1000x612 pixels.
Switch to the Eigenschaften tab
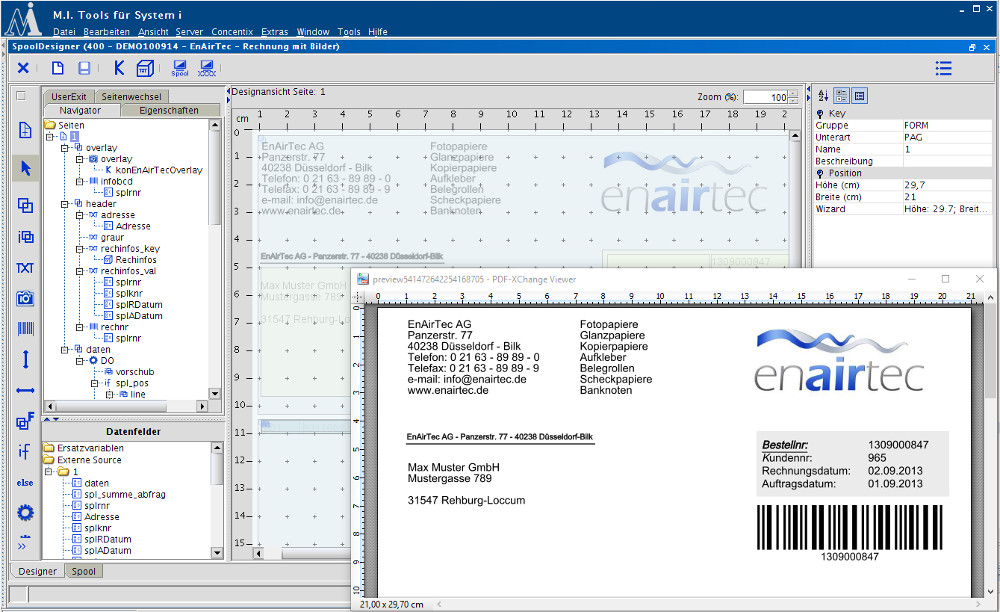(x=168, y=110)
